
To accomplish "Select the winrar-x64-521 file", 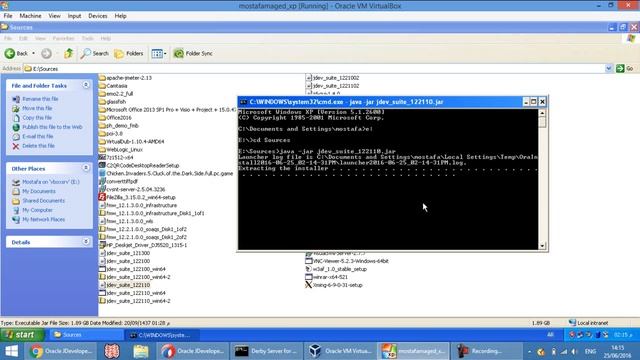I will 327,277.
